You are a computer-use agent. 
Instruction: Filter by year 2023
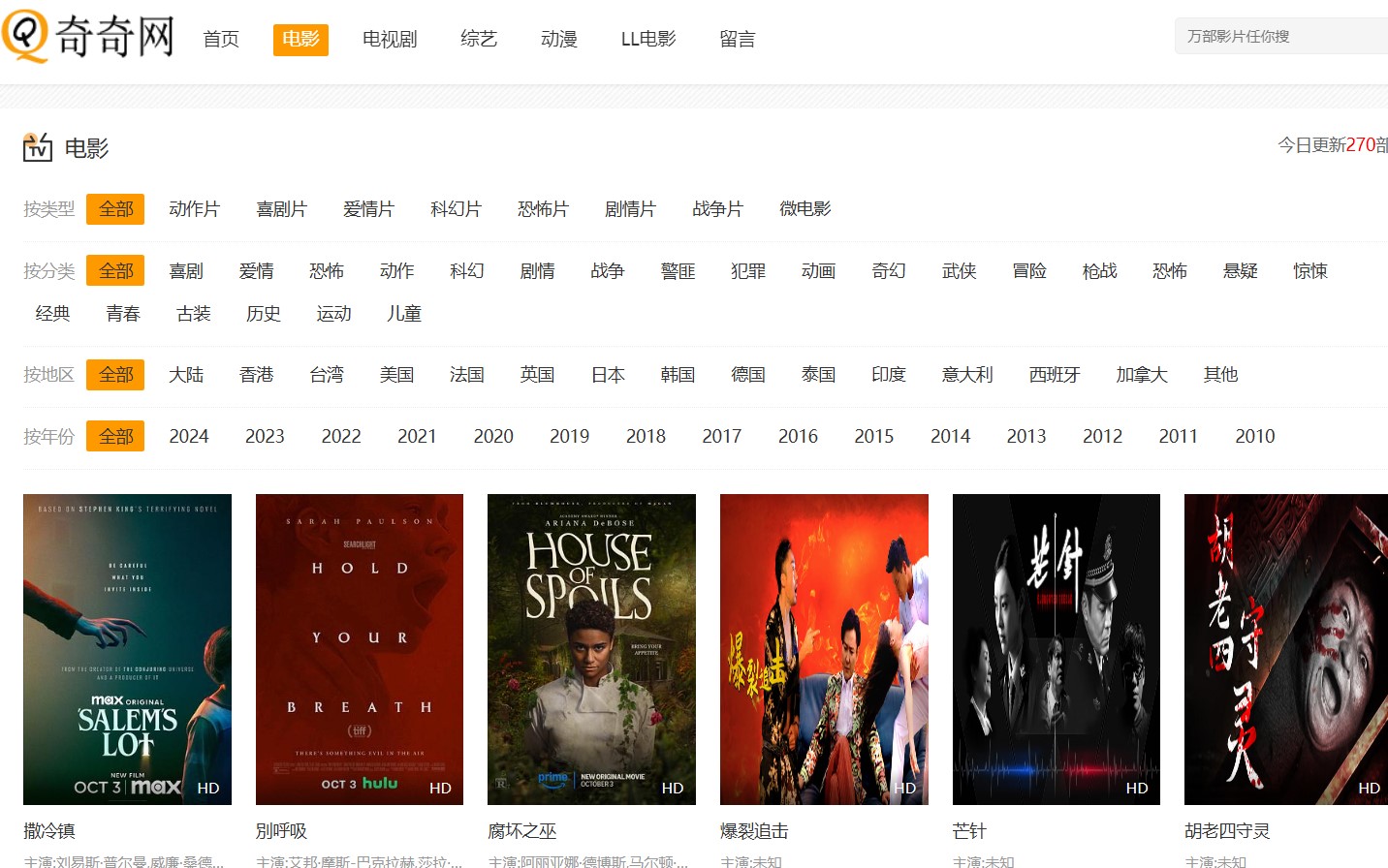point(265,437)
